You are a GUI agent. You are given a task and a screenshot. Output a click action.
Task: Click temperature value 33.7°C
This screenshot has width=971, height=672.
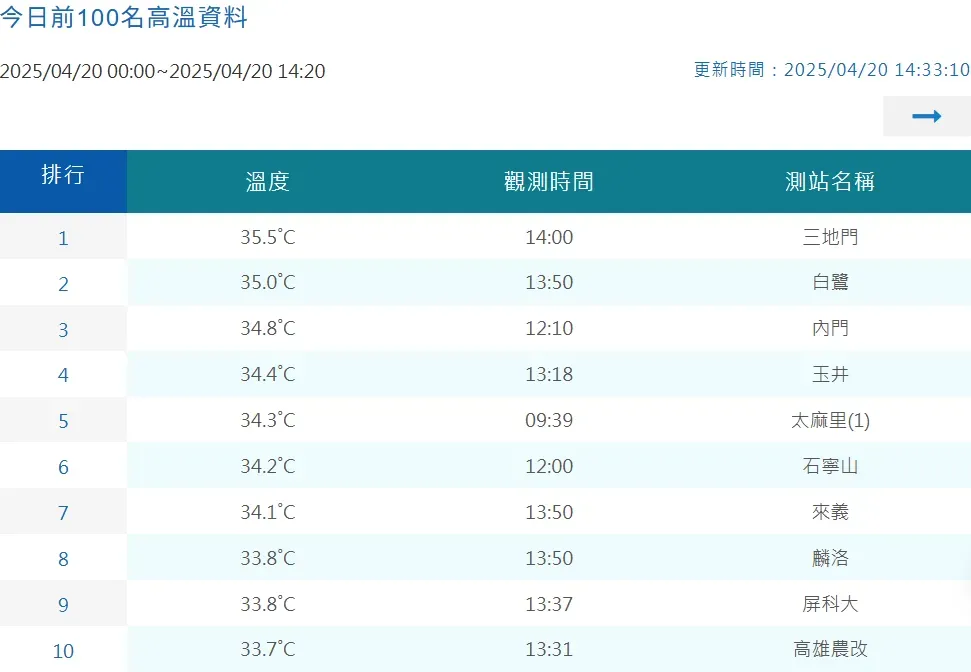pyautogui.click(x=268, y=649)
